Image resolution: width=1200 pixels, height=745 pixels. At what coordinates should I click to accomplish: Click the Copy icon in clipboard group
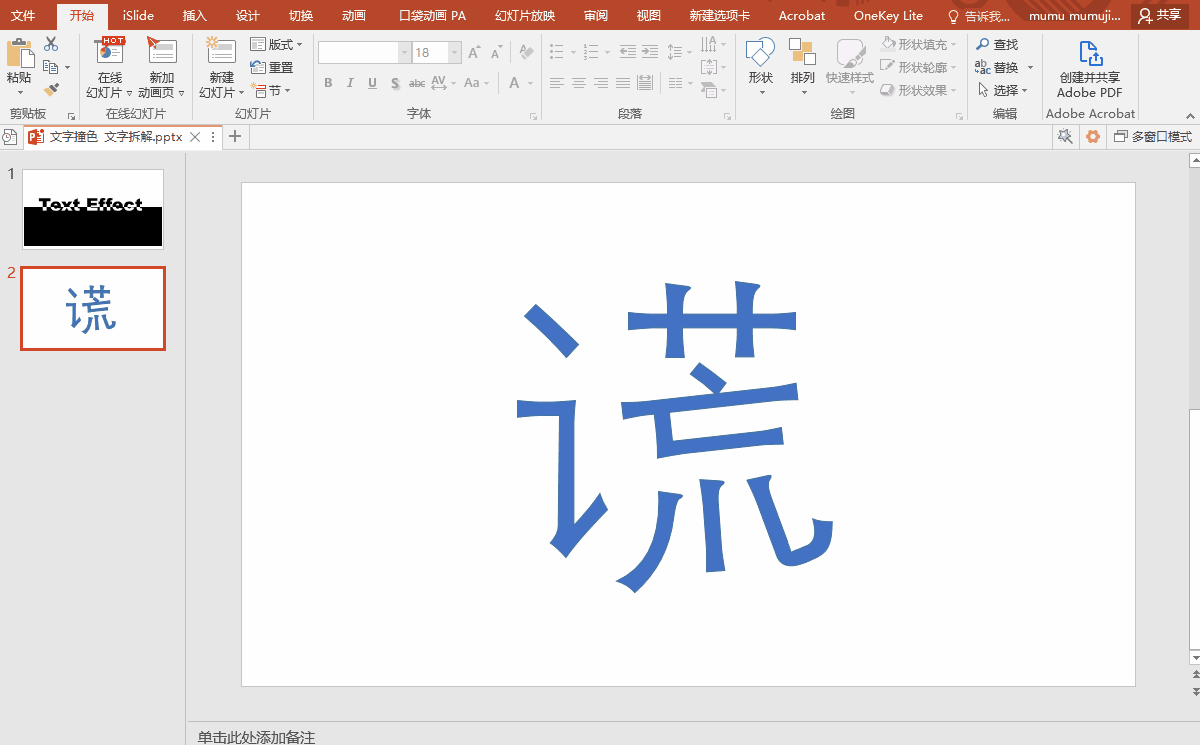(x=51, y=67)
